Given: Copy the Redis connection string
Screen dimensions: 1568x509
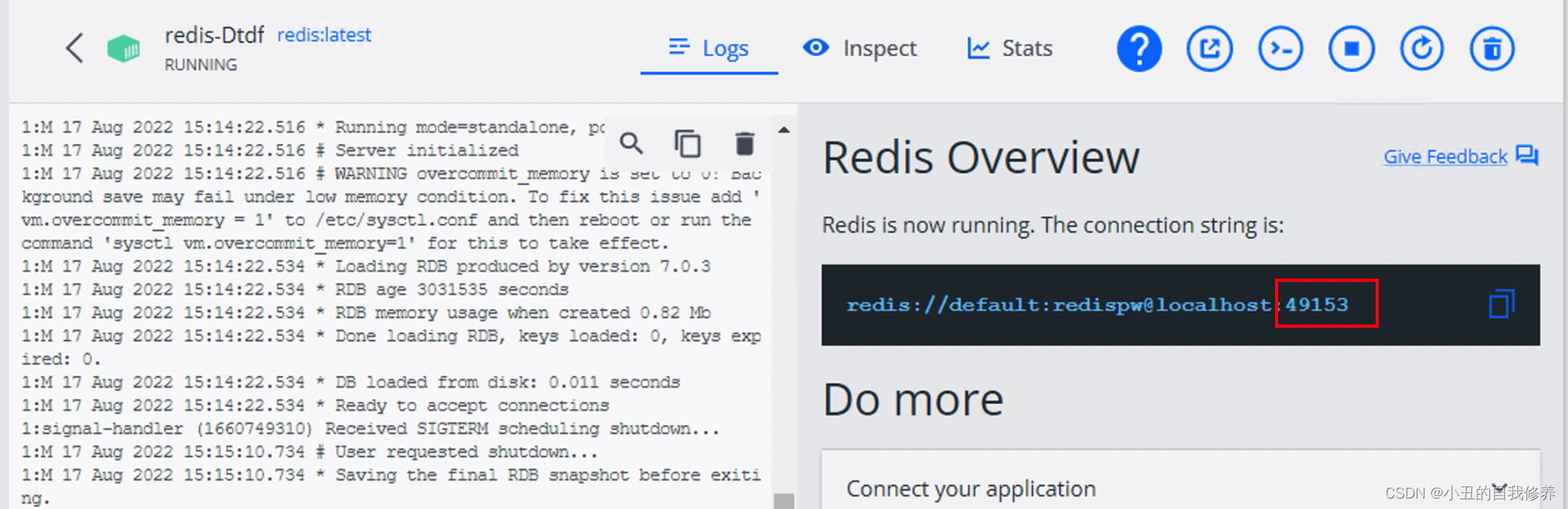Looking at the screenshot, I should 1501,304.
